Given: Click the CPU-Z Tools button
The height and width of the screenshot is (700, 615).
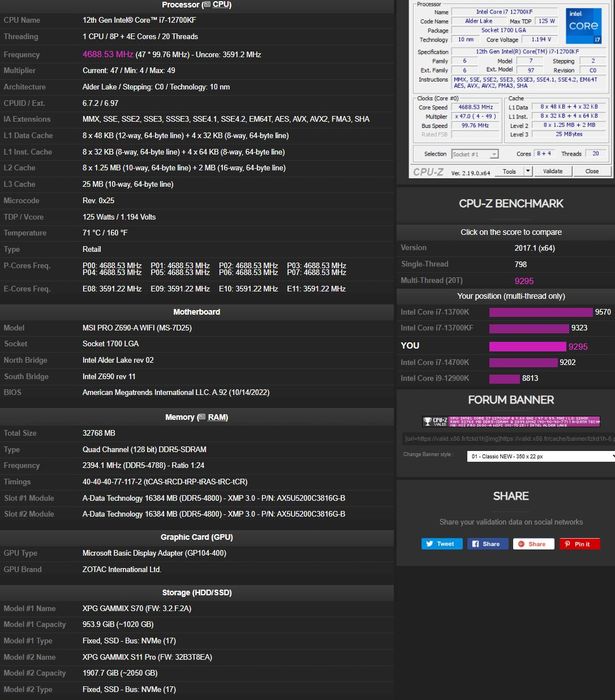Looking at the screenshot, I should (509, 171).
